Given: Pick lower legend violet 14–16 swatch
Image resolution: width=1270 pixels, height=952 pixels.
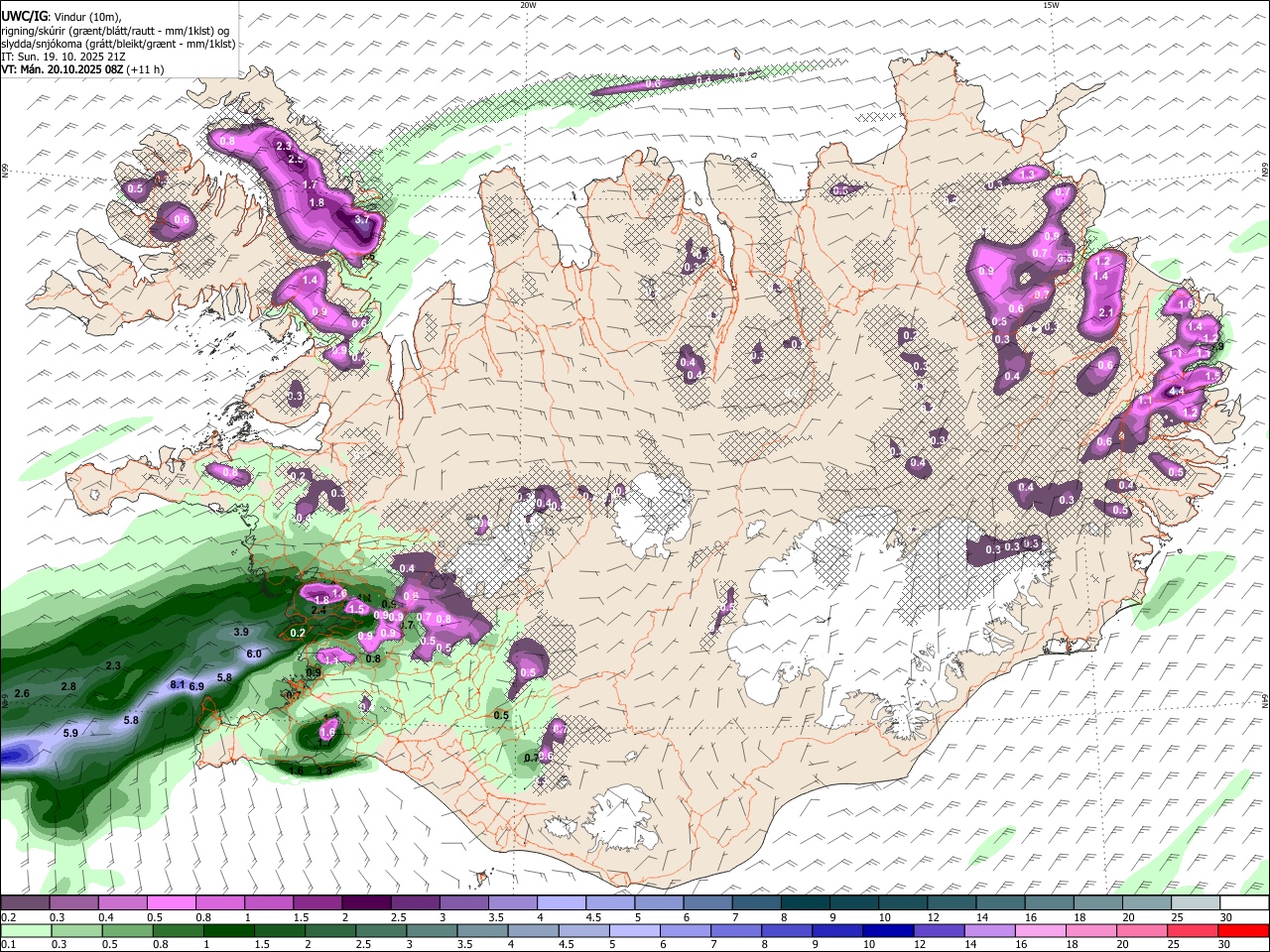Looking at the screenshot, I should click(x=991, y=931).
